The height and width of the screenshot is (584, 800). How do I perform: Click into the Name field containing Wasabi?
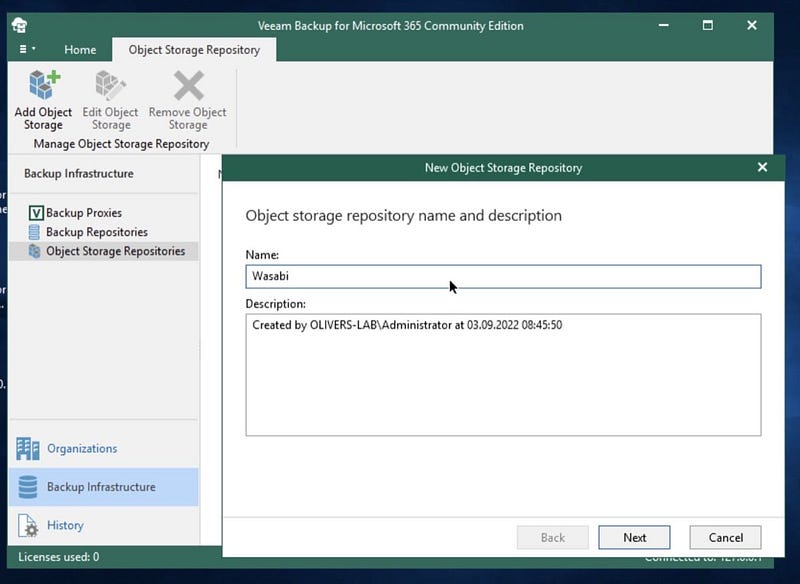[503, 276]
